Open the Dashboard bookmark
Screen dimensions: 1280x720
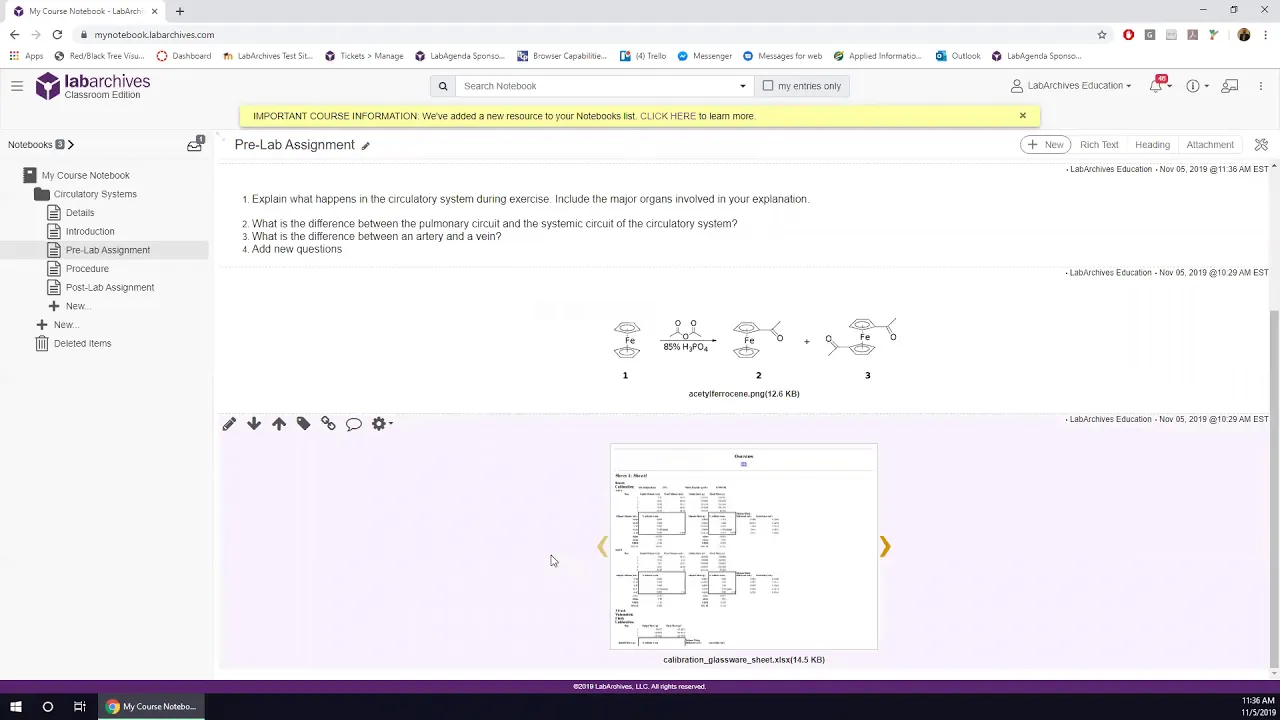[183, 56]
